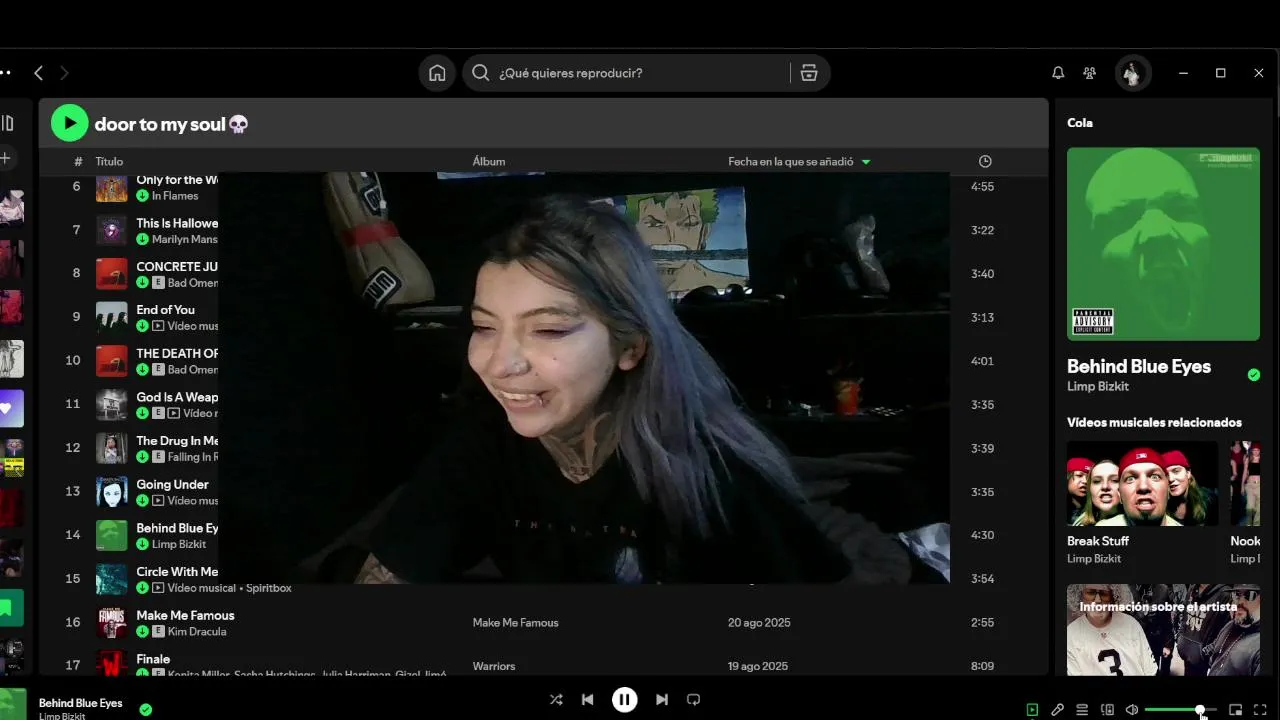The width and height of the screenshot is (1280, 720).
Task: Navigate forward with the right arrow
Action: [x=64, y=73]
